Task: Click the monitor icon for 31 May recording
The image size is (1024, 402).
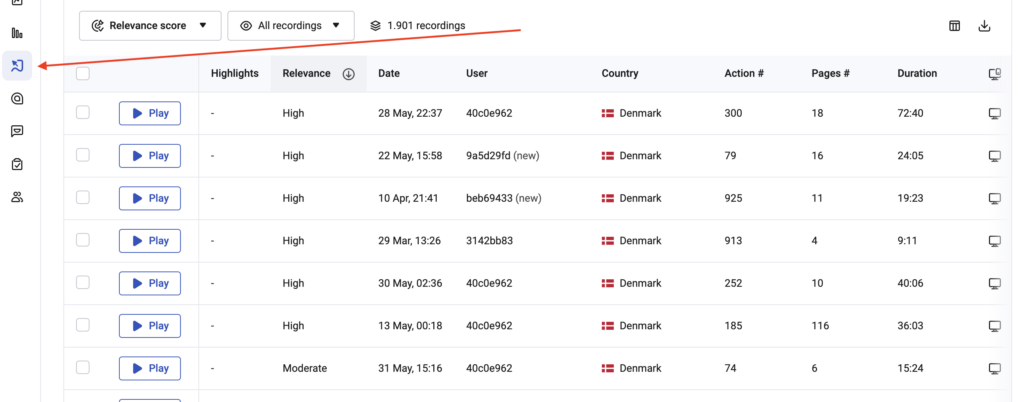Action: (x=995, y=369)
